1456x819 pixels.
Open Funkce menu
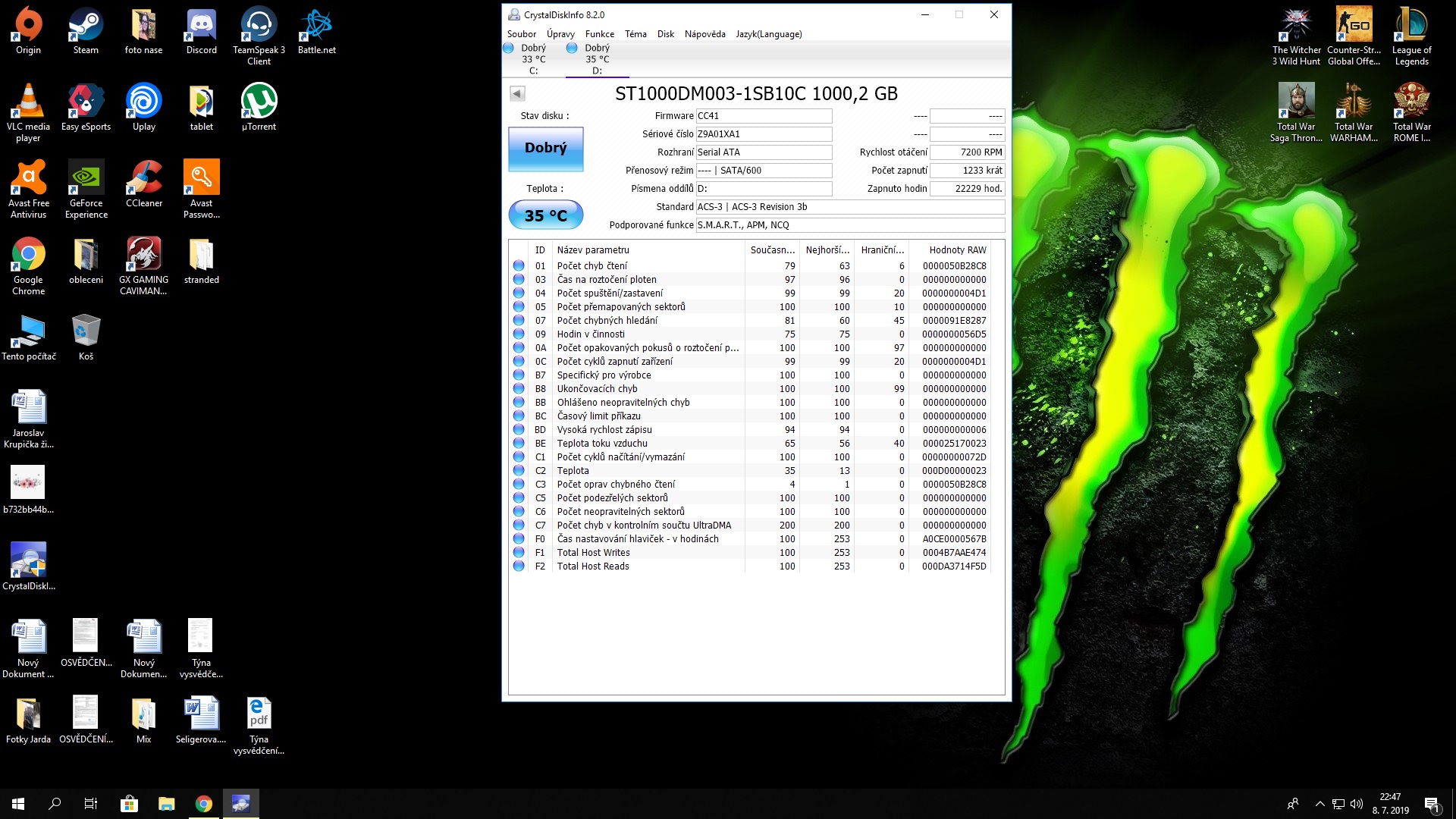pyautogui.click(x=599, y=34)
